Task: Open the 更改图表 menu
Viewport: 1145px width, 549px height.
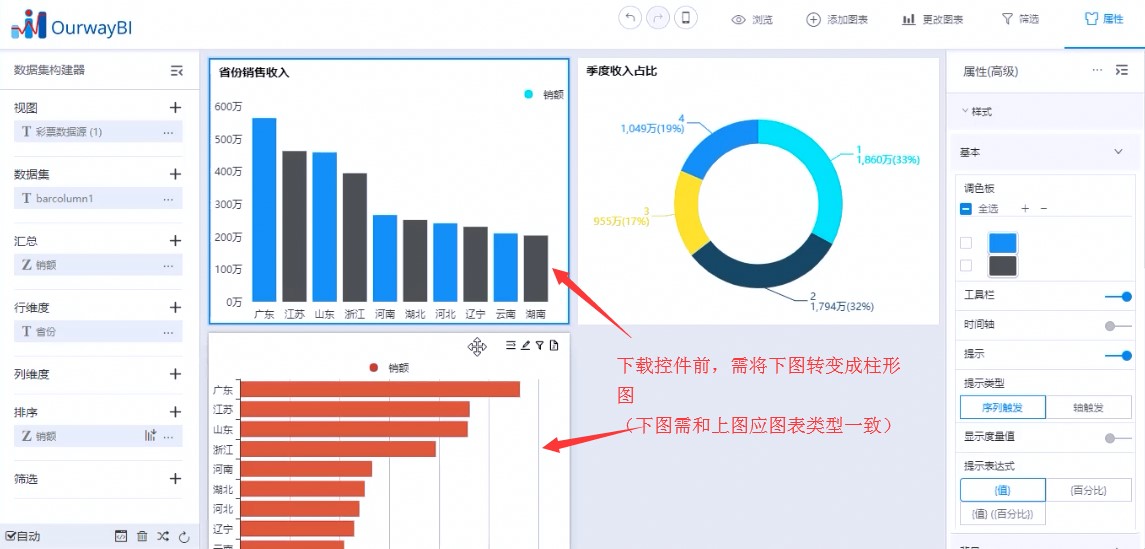Action: coord(933,20)
